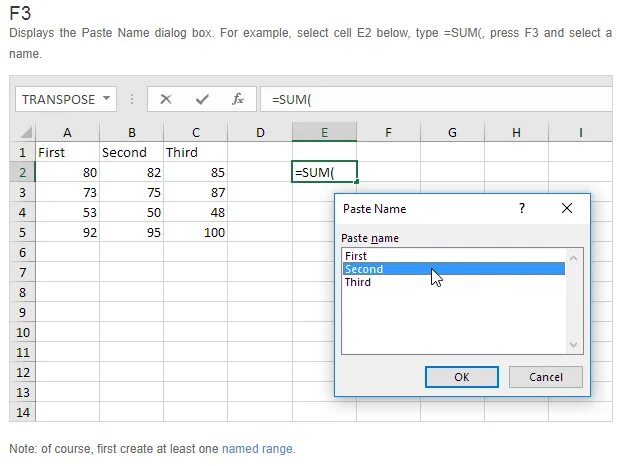This screenshot has width=631, height=466.
Task: Click the TRANSPOSE name box
Action: [x=58, y=99]
